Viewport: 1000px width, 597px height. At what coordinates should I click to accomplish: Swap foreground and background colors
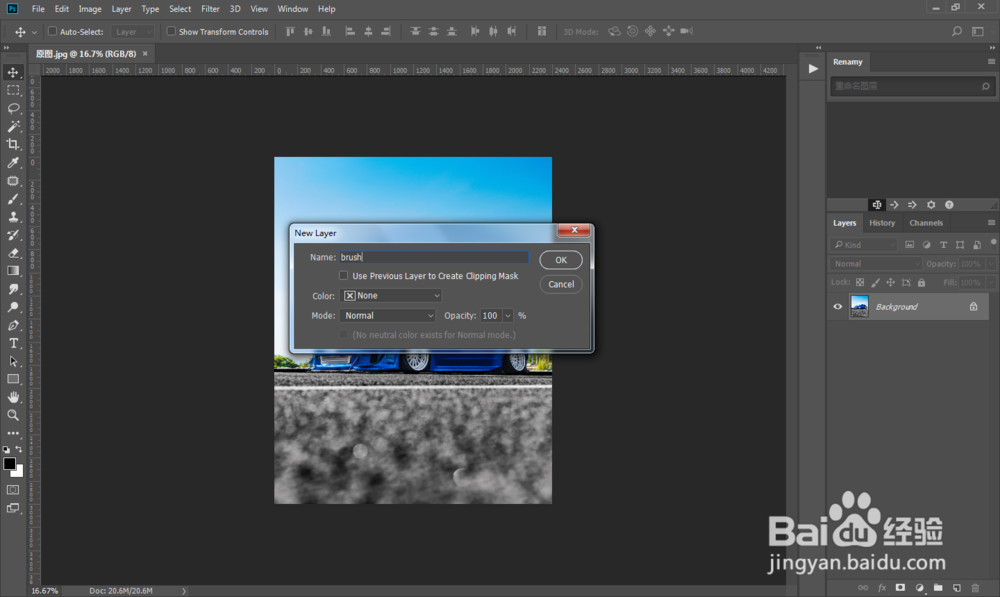pos(19,449)
